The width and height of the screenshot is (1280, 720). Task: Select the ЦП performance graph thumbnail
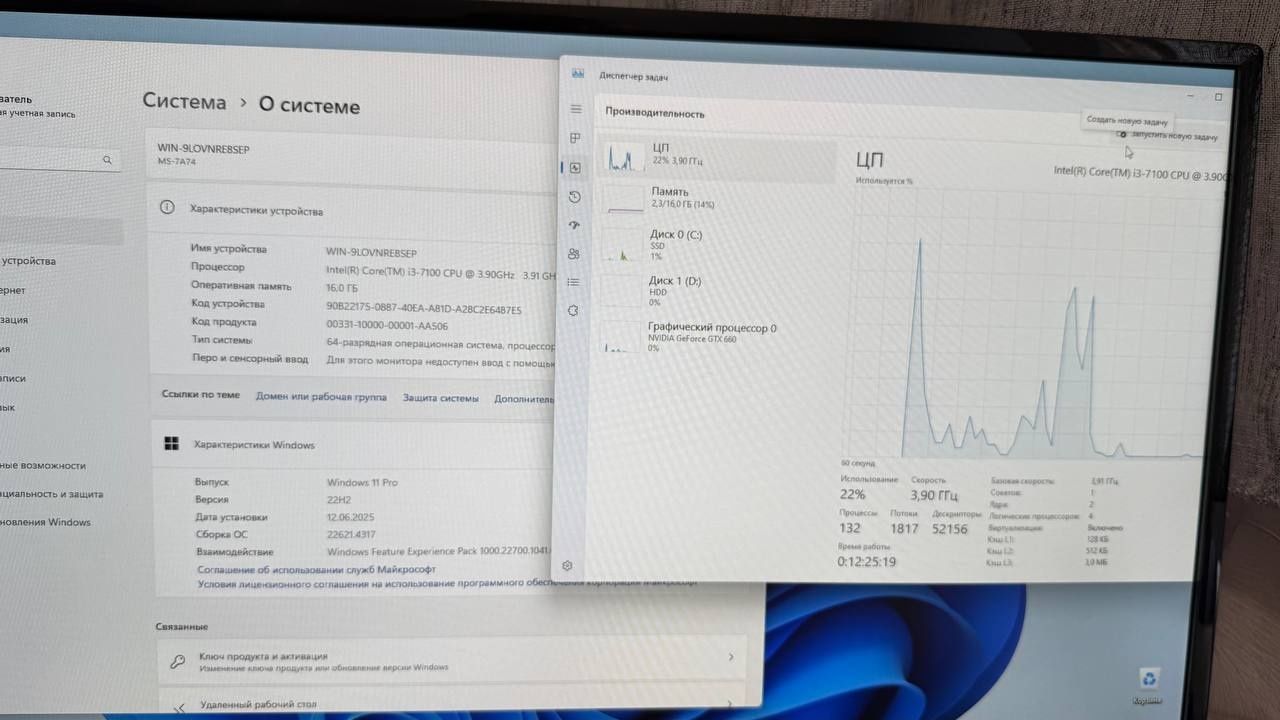click(625, 158)
